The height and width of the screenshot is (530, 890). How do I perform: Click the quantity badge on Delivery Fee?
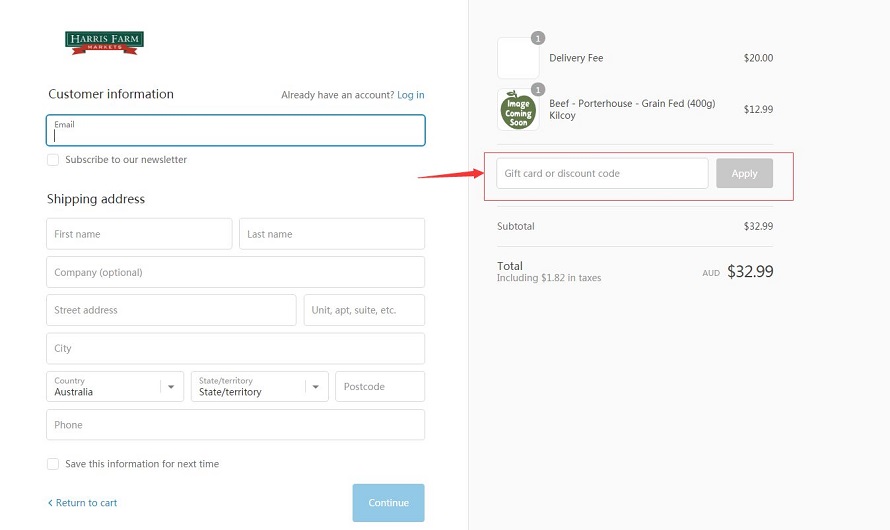(x=538, y=38)
